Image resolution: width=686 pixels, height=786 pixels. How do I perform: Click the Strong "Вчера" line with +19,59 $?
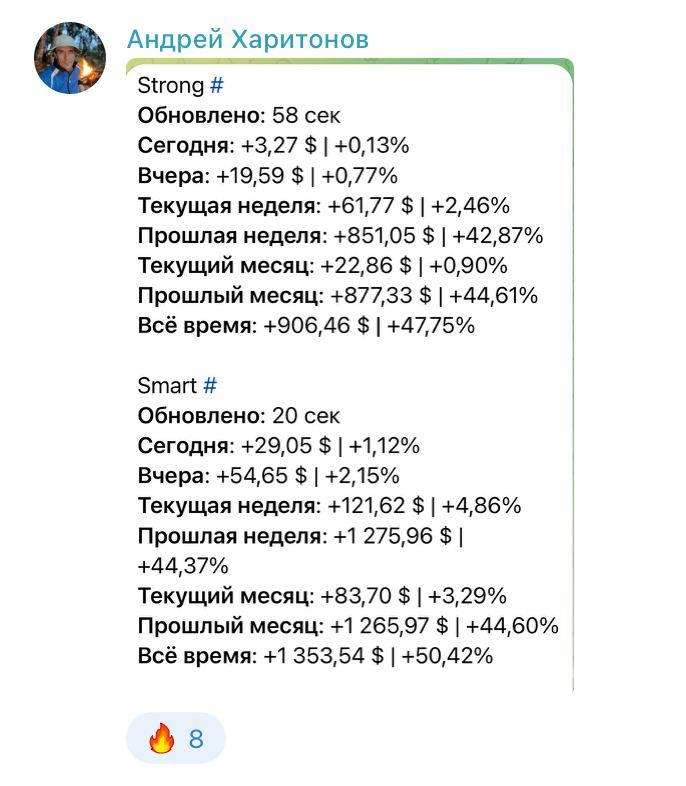tap(267, 176)
